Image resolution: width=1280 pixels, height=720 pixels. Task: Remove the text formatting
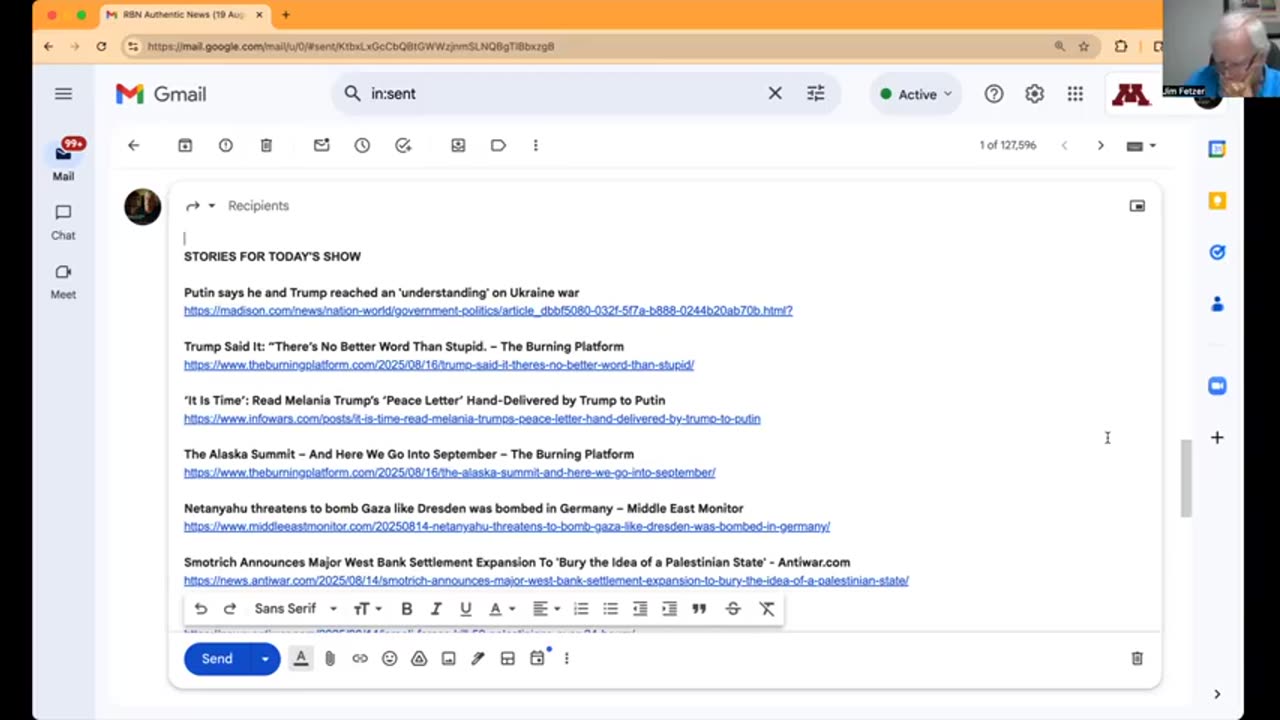tap(767, 608)
